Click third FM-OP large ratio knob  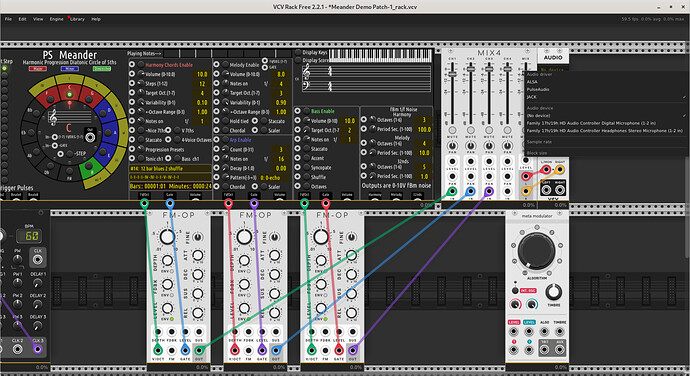click(x=321, y=237)
